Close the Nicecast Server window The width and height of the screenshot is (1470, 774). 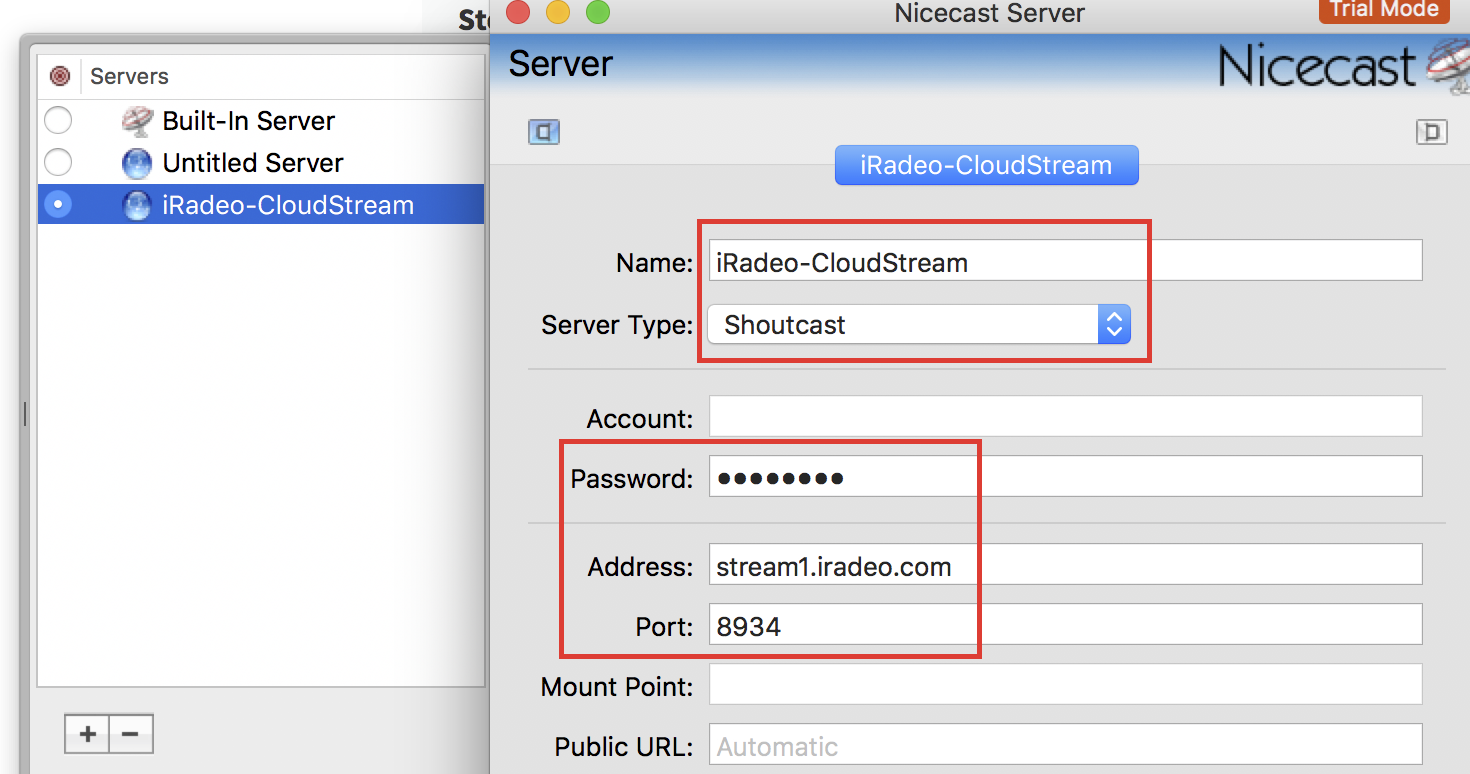tap(517, 12)
